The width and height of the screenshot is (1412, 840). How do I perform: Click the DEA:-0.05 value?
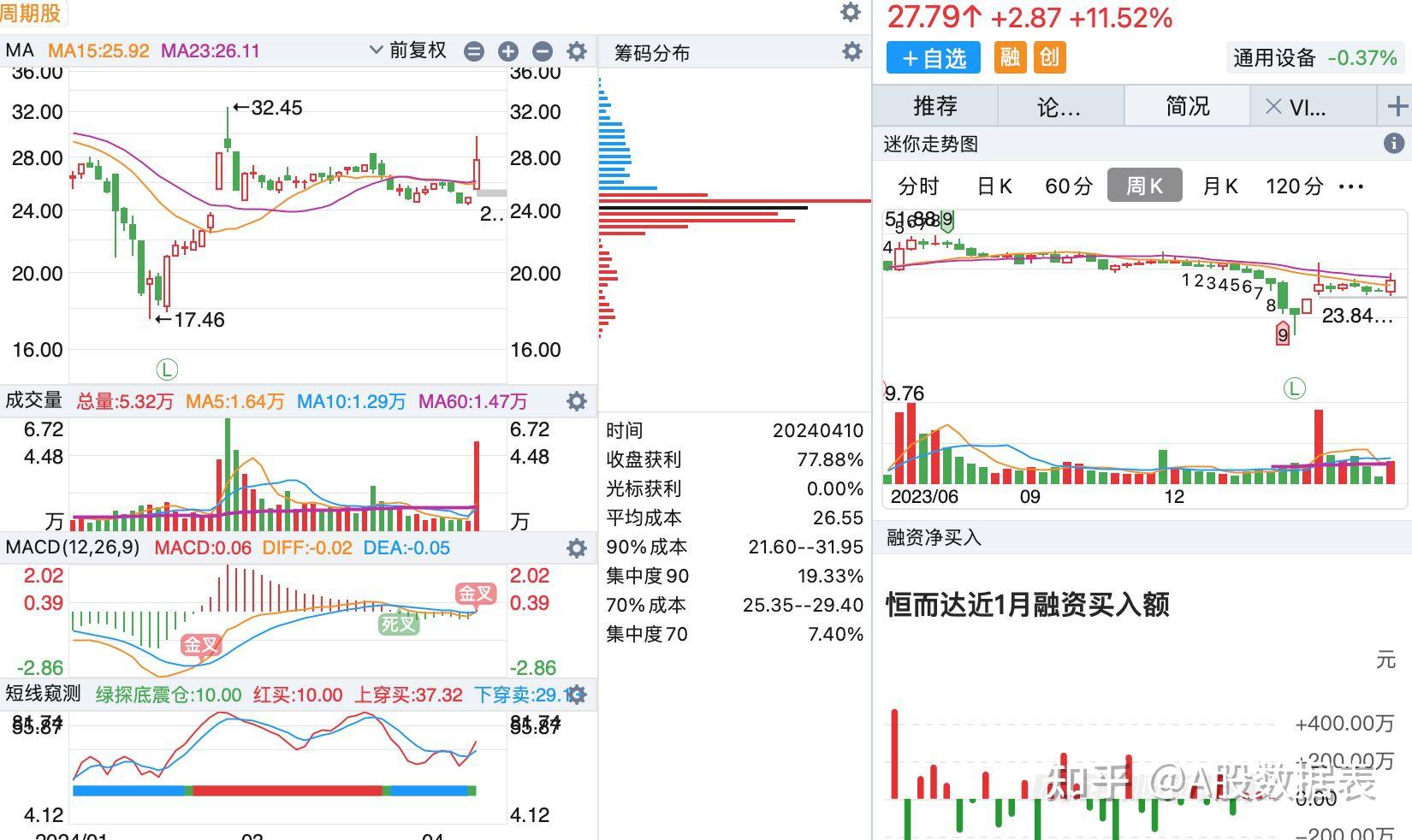[x=406, y=547]
